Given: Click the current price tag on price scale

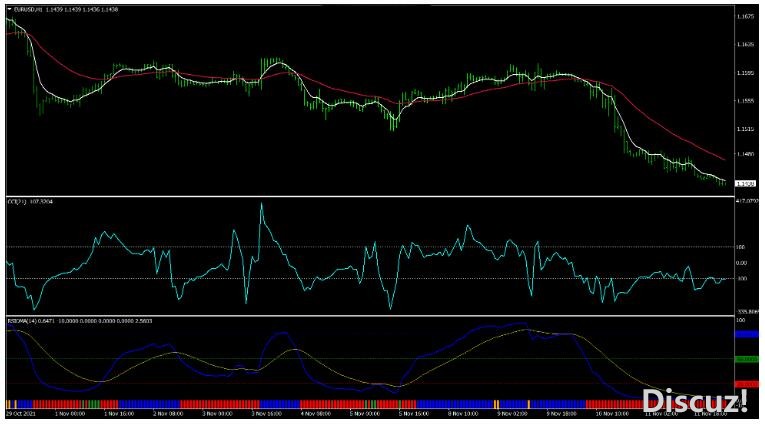Looking at the screenshot, I should click(x=745, y=184).
